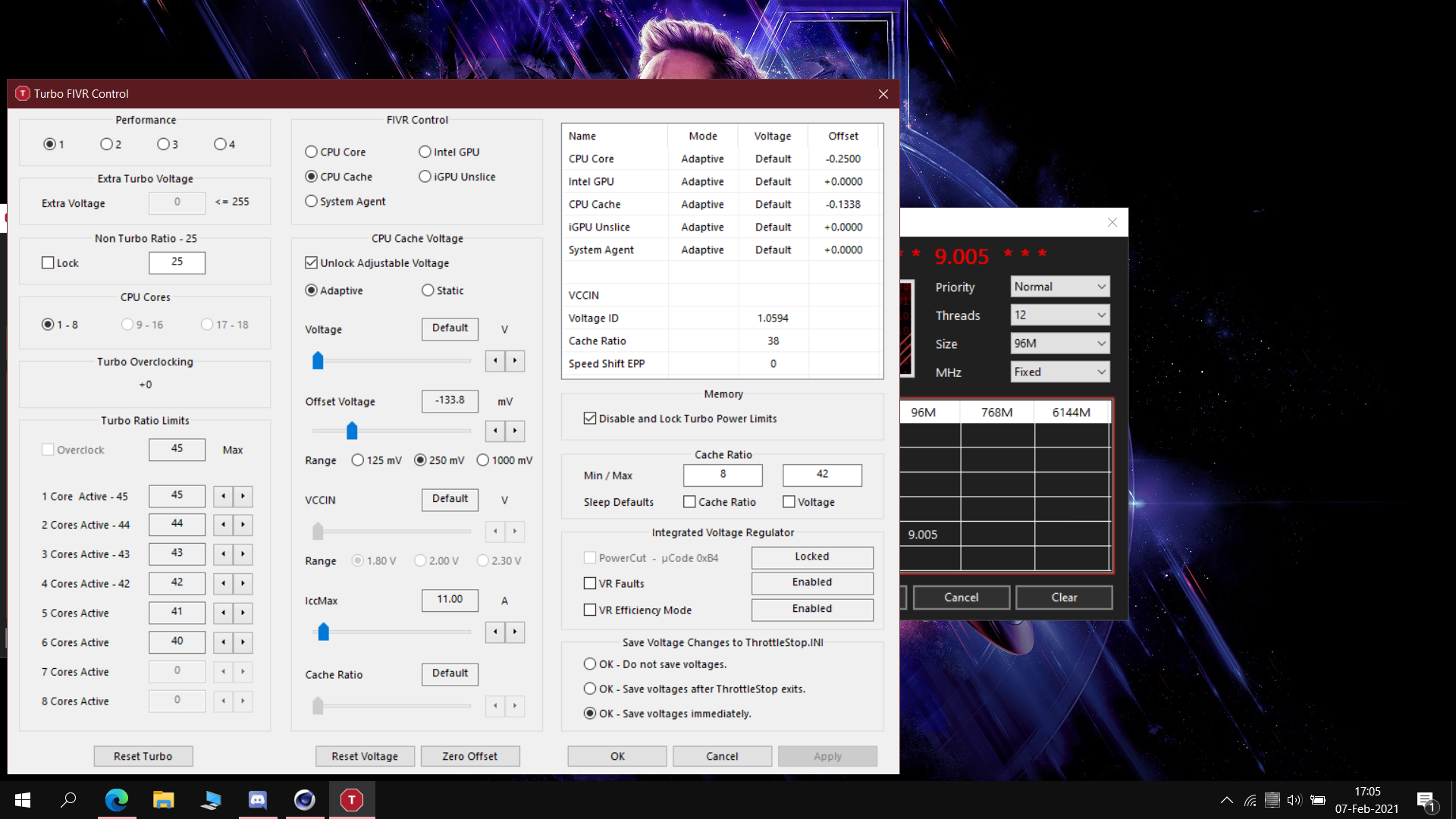
Task: Open Discord from taskbar
Action: (x=258, y=800)
